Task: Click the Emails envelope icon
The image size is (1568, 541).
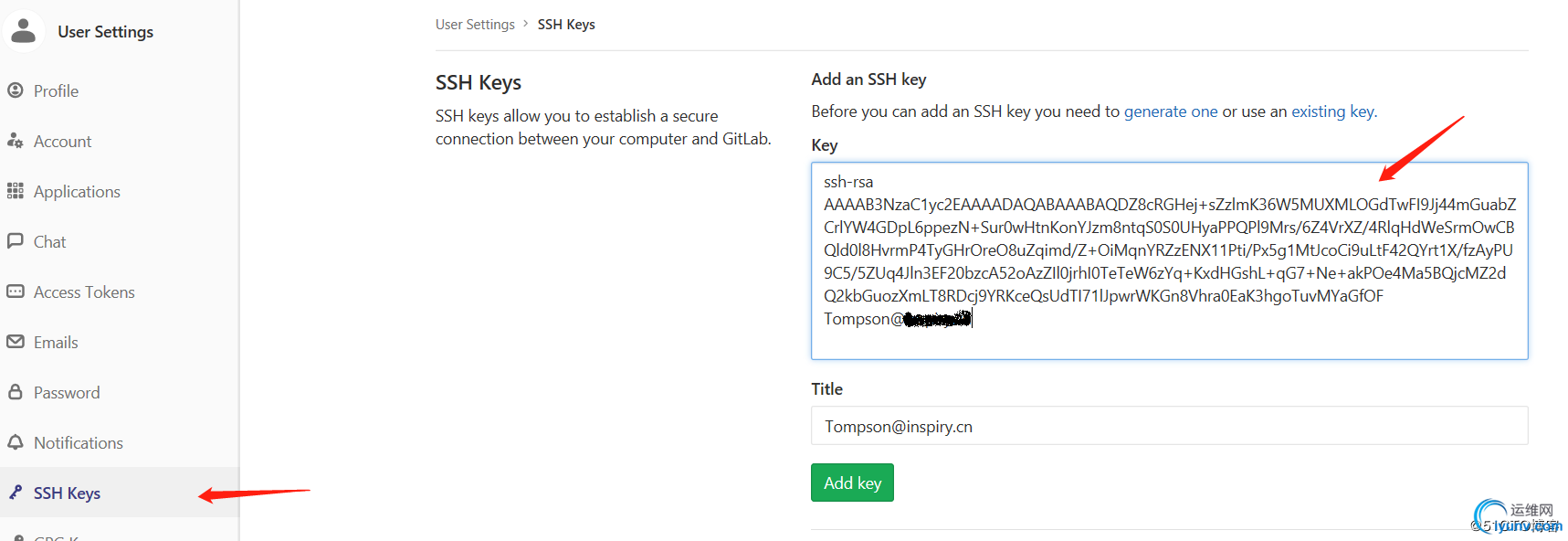Action: click(x=16, y=342)
